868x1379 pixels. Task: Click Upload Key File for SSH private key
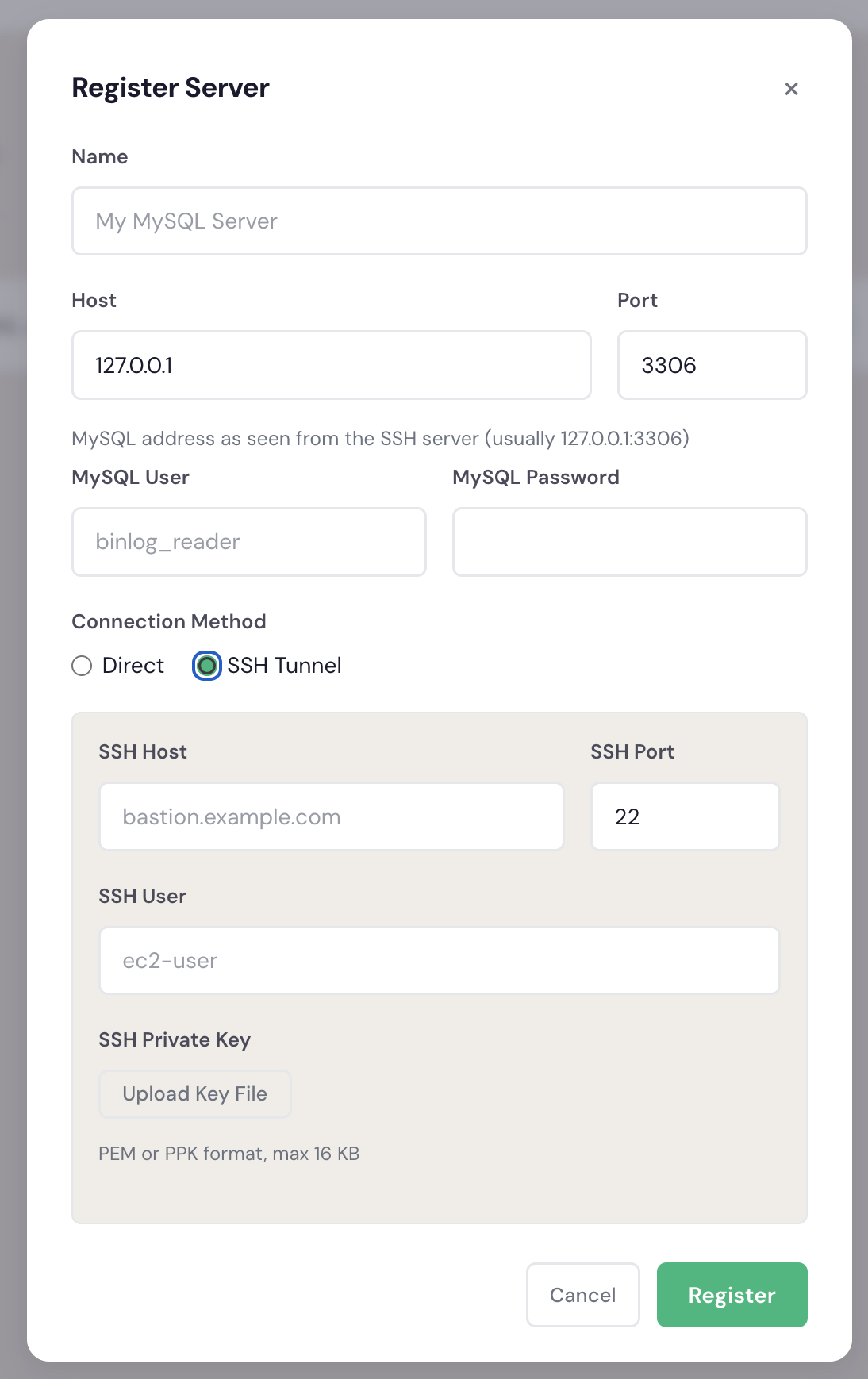[x=194, y=1093]
